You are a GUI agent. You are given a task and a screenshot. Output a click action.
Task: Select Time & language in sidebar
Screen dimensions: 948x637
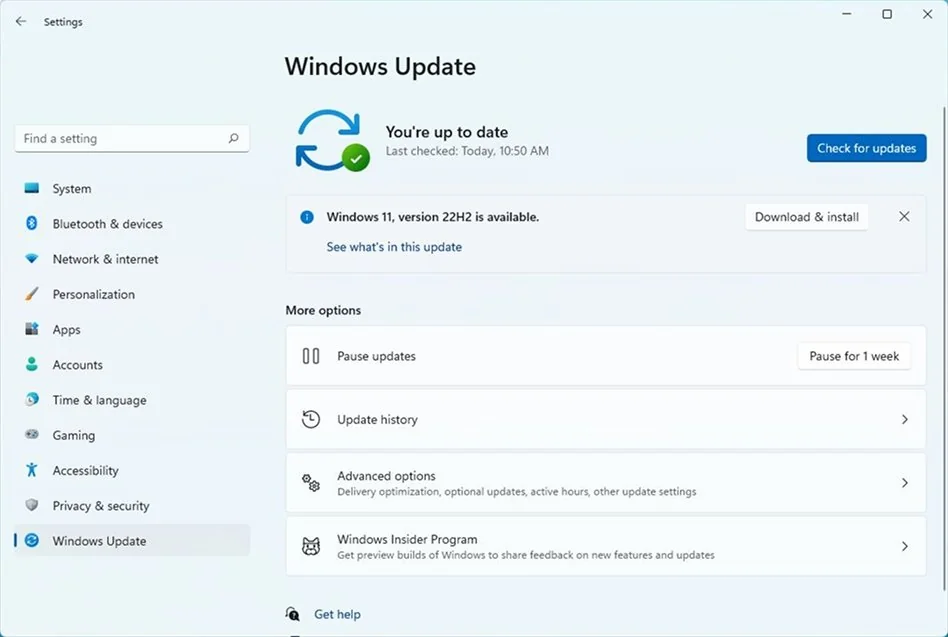coord(99,400)
